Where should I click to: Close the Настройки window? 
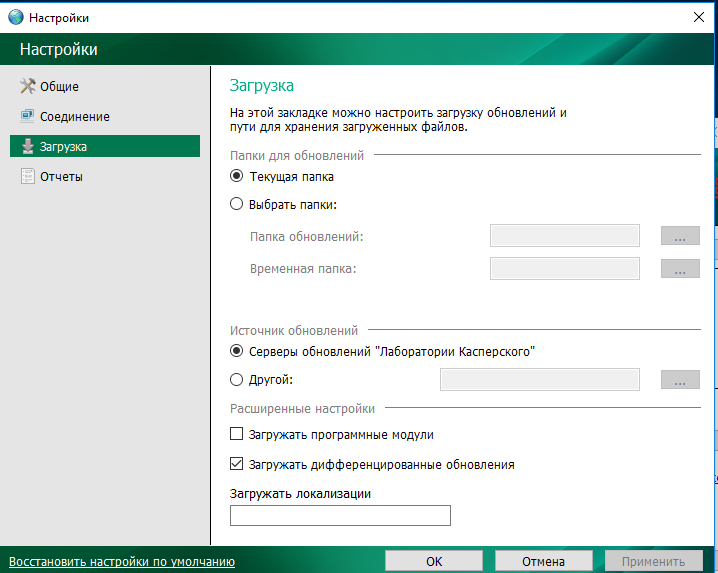tap(699, 17)
